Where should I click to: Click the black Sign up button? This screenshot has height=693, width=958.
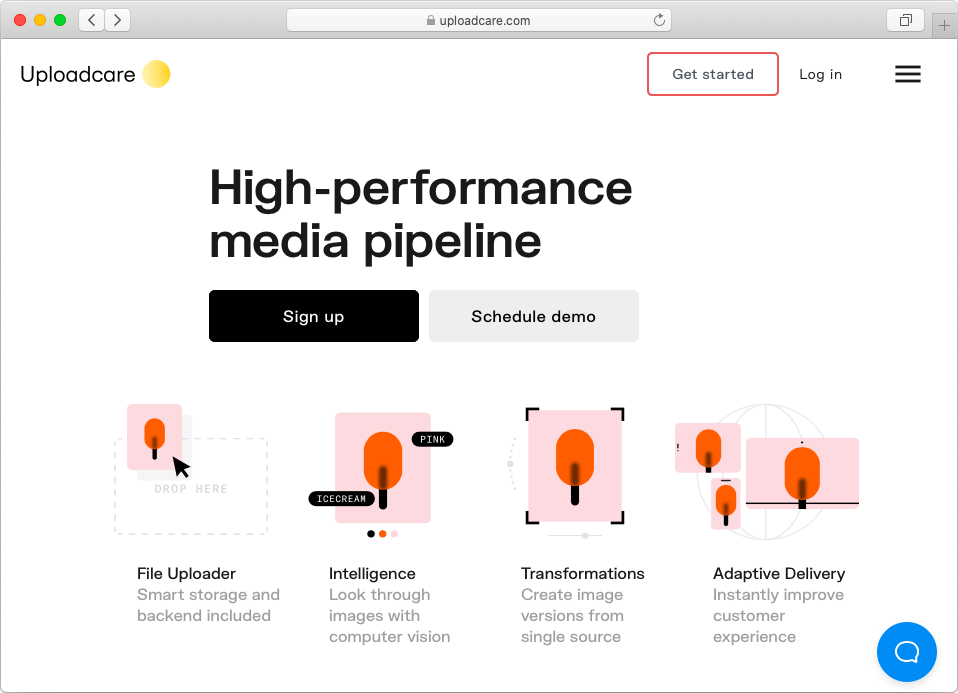tap(313, 316)
